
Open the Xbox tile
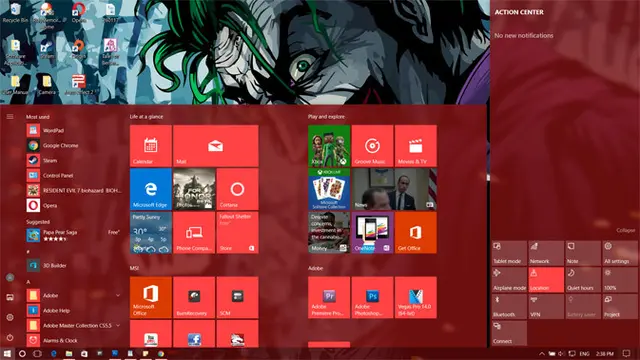pos(329,146)
